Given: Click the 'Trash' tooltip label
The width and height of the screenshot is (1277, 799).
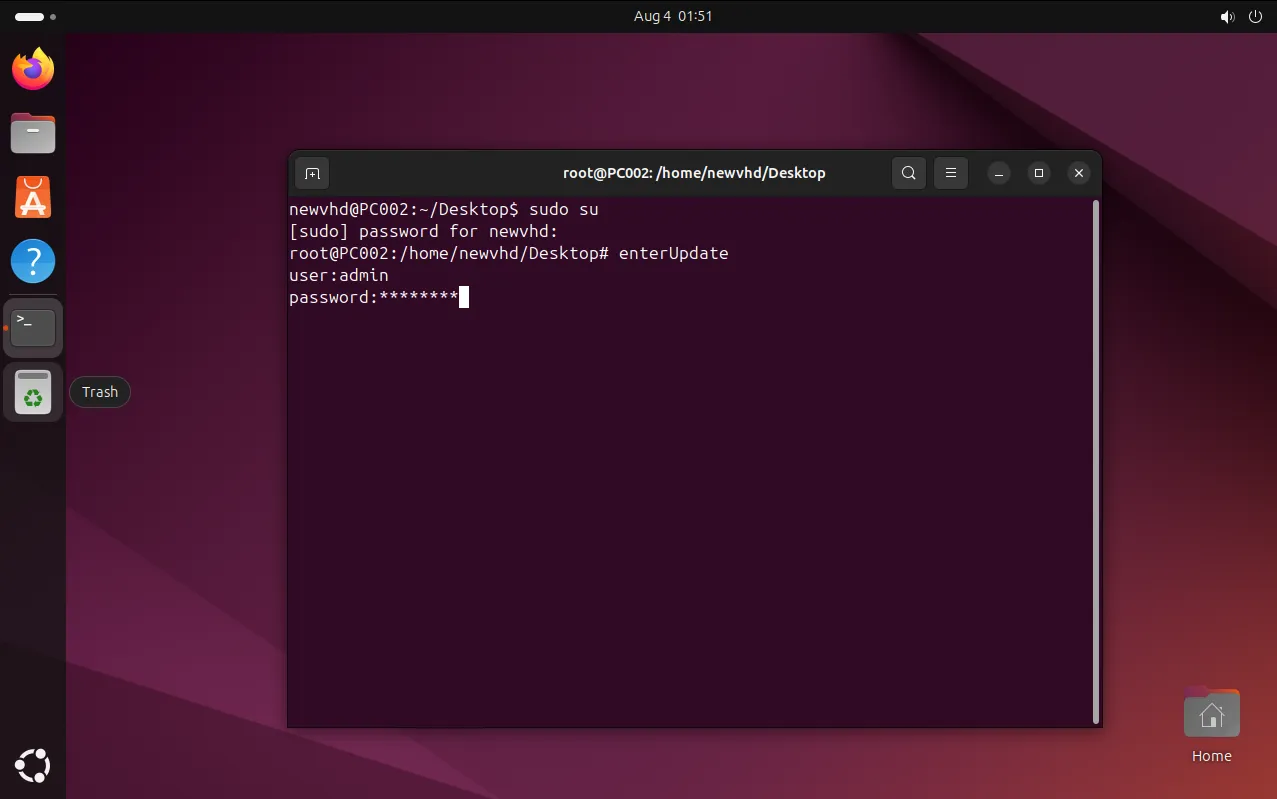Looking at the screenshot, I should click(100, 392).
